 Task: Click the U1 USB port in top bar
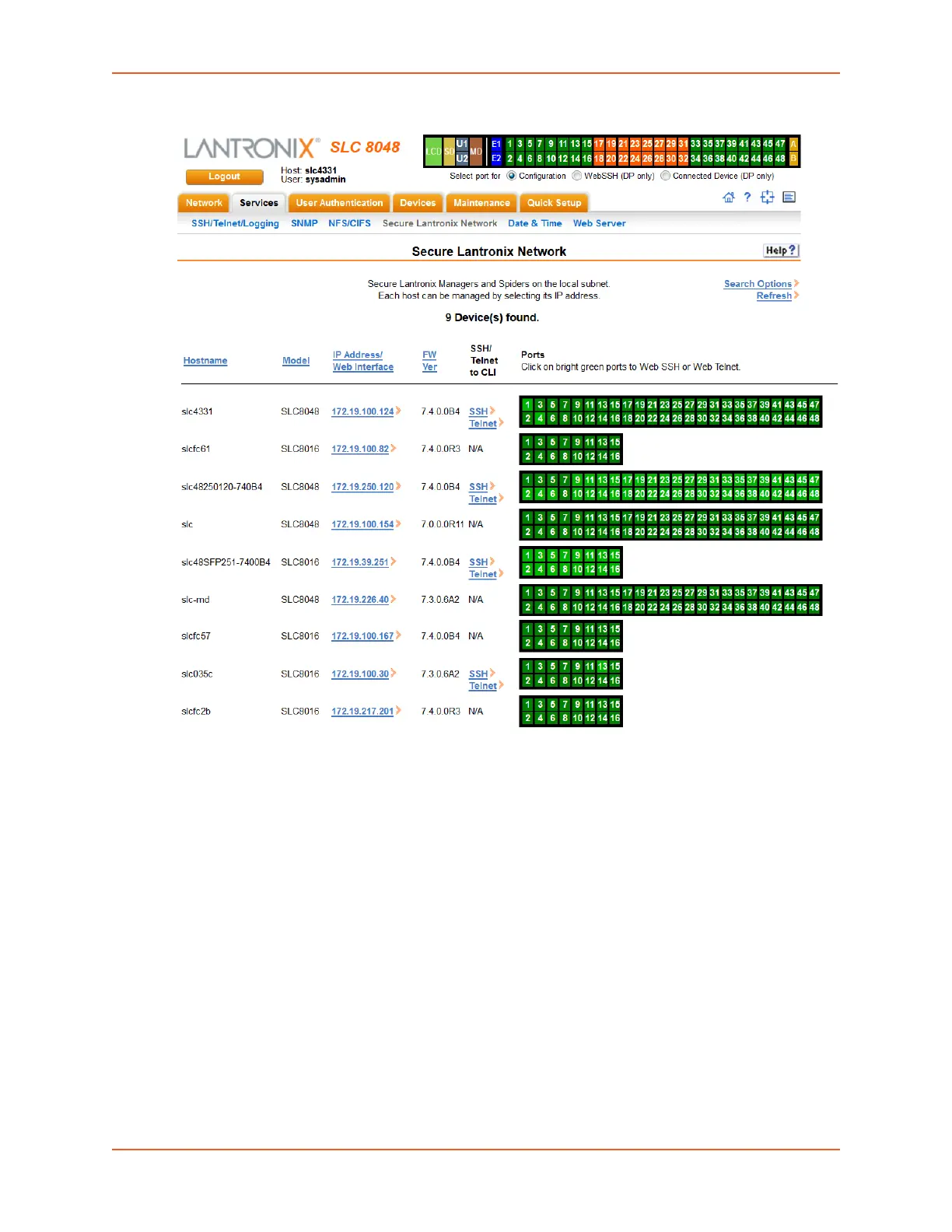462,144
